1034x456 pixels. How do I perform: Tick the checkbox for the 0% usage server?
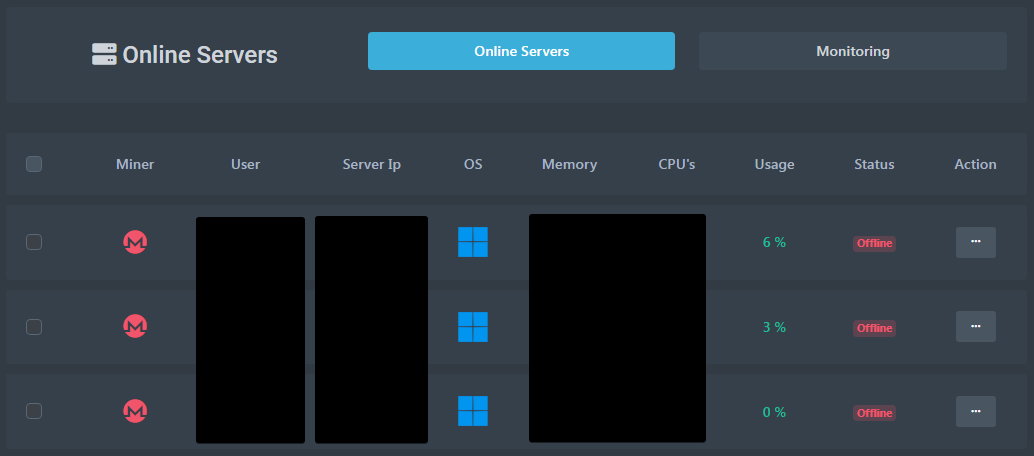[x=34, y=411]
